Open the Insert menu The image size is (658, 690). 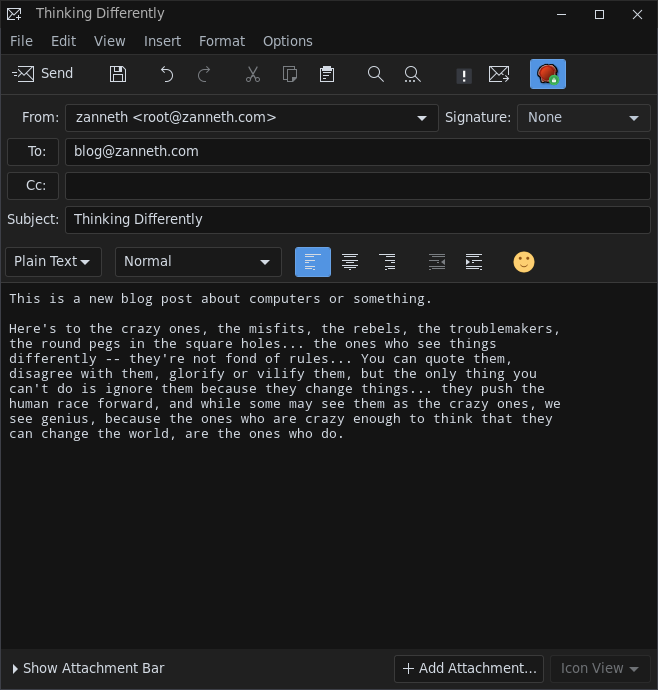pos(162,41)
